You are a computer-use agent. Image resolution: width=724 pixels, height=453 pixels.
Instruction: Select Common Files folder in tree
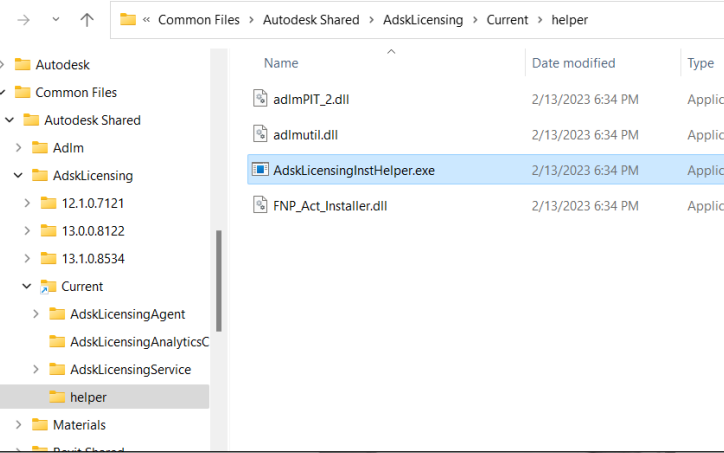[76, 92]
